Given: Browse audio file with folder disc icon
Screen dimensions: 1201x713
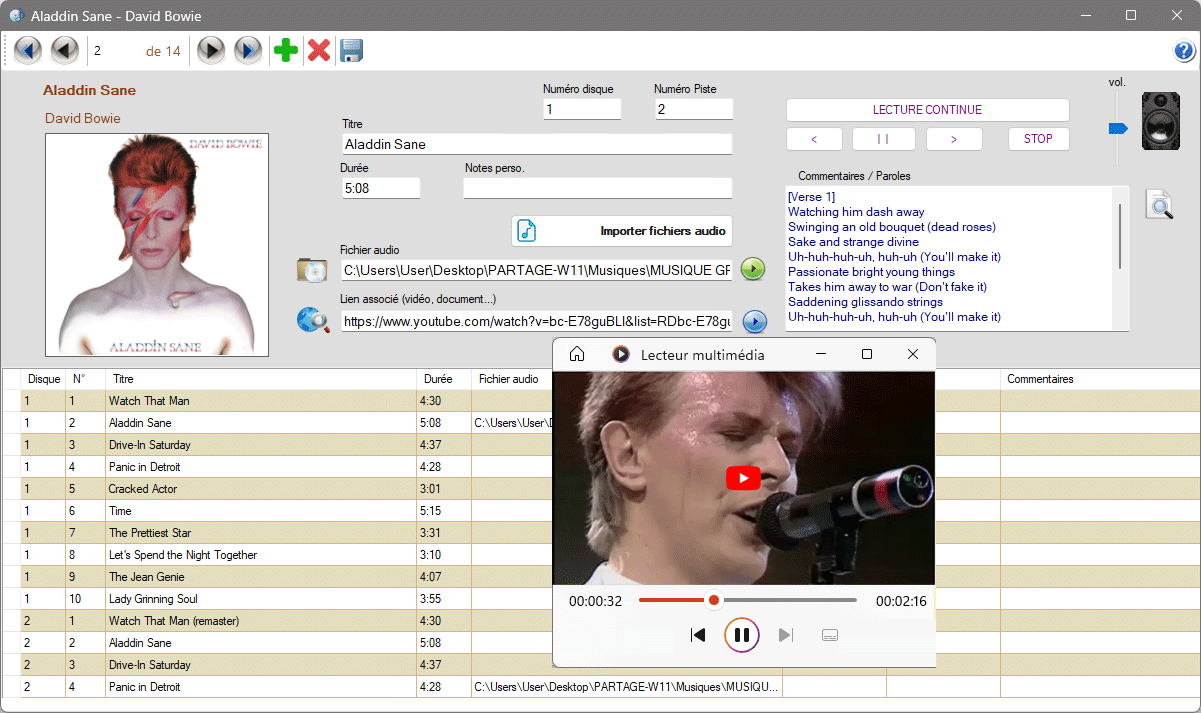Looking at the screenshot, I should point(312,270).
